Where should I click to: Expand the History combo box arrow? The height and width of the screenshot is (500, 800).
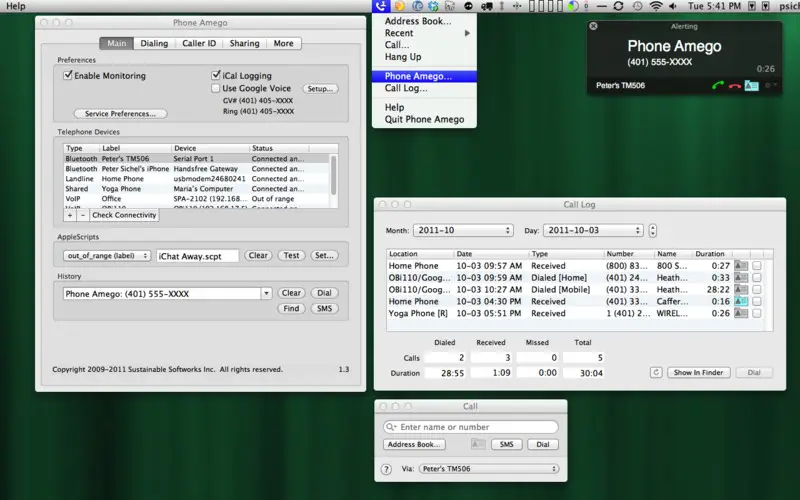click(x=266, y=293)
